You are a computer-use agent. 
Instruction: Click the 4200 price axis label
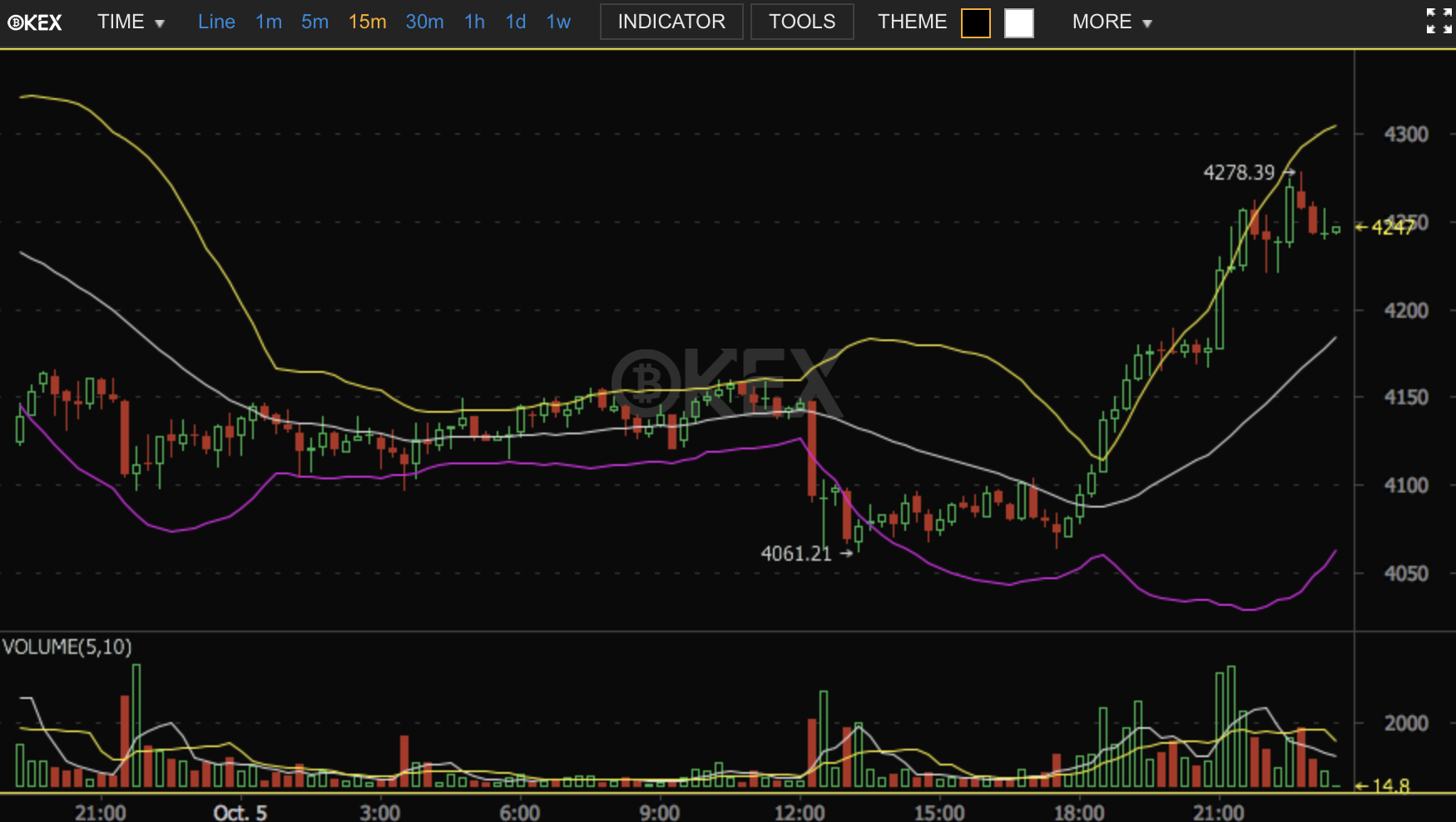1406,311
